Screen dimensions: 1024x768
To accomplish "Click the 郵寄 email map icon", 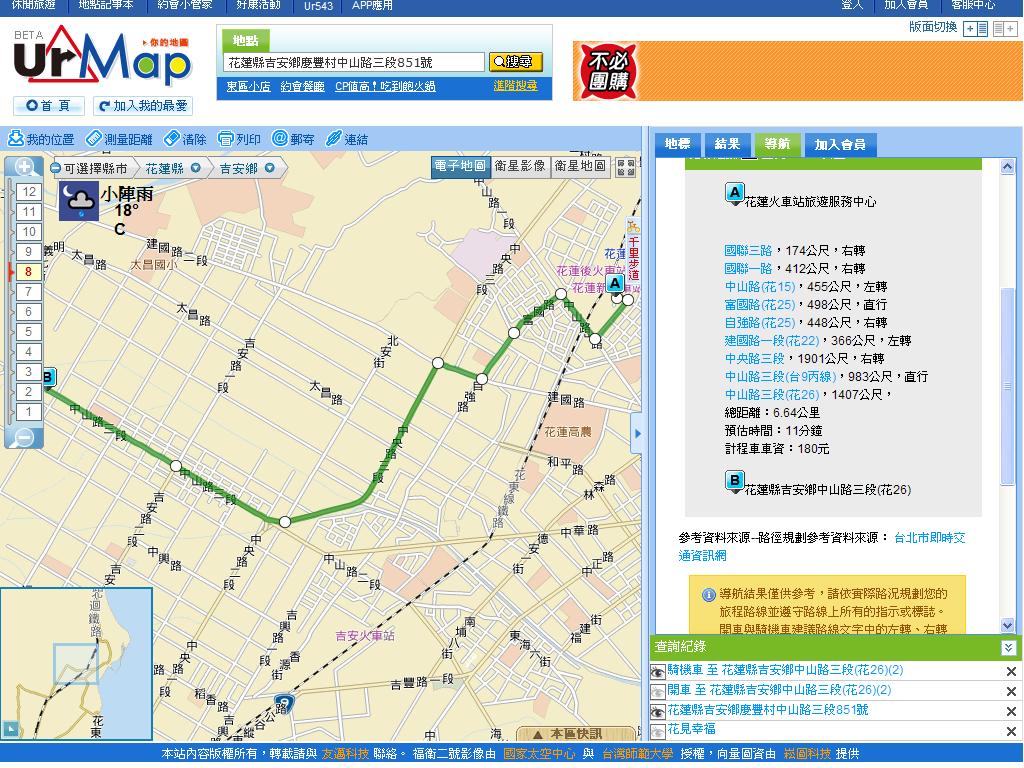I will [280, 139].
